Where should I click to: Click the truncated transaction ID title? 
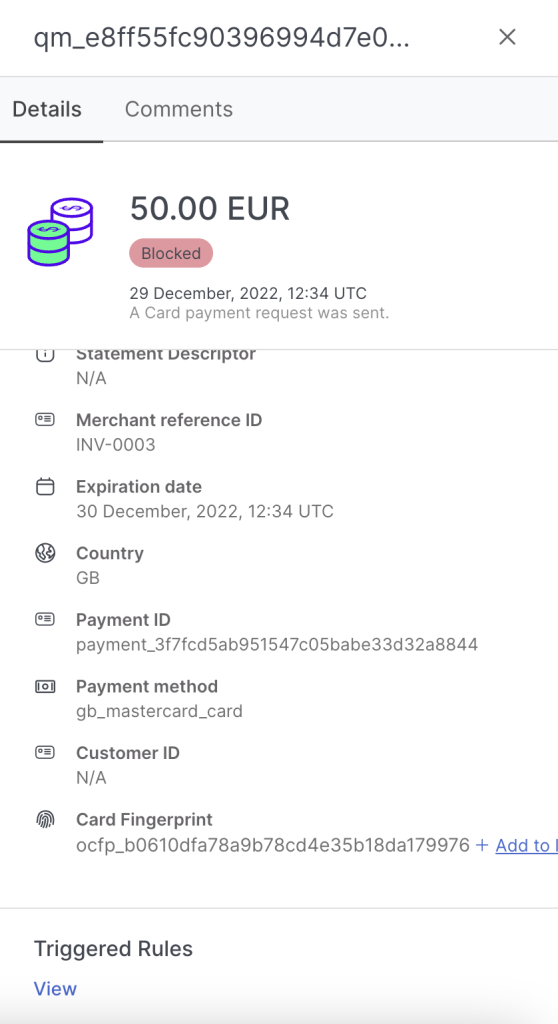pyautogui.click(x=222, y=39)
